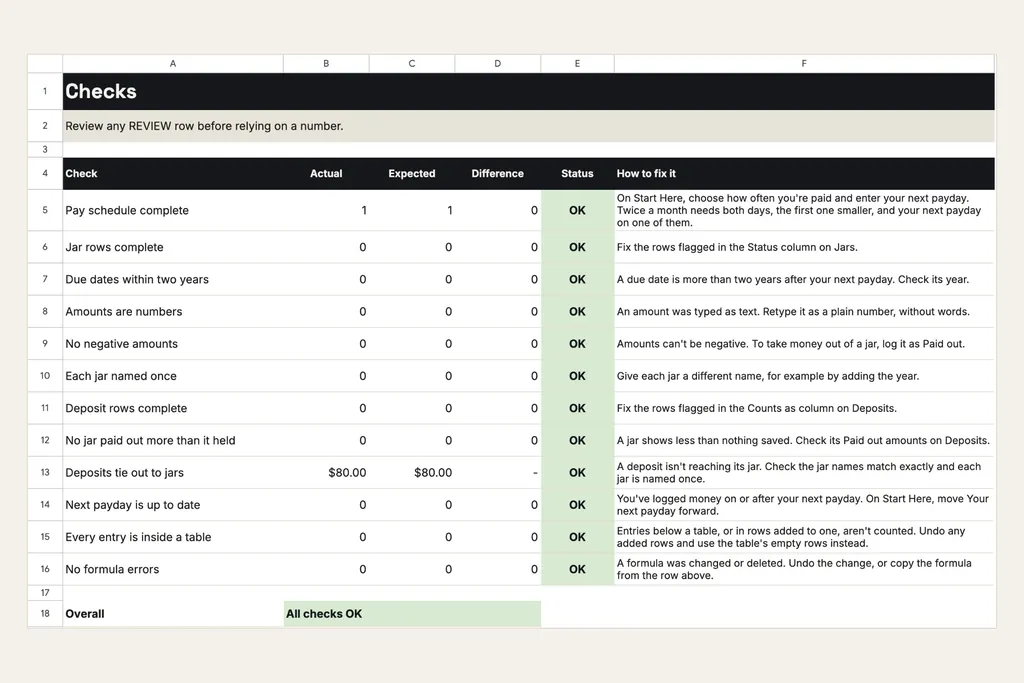
Task: Click the Overall label cell
Action: (173, 614)
